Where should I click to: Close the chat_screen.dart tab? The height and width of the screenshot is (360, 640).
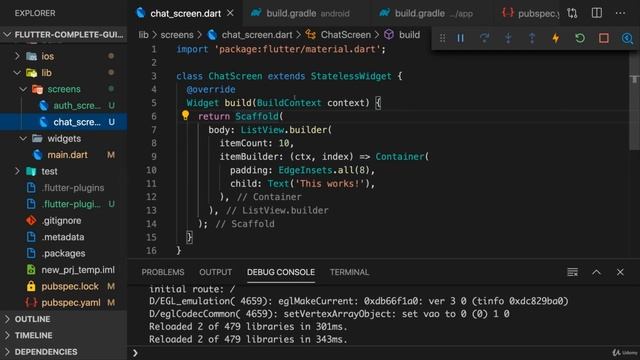coord(230,13)
